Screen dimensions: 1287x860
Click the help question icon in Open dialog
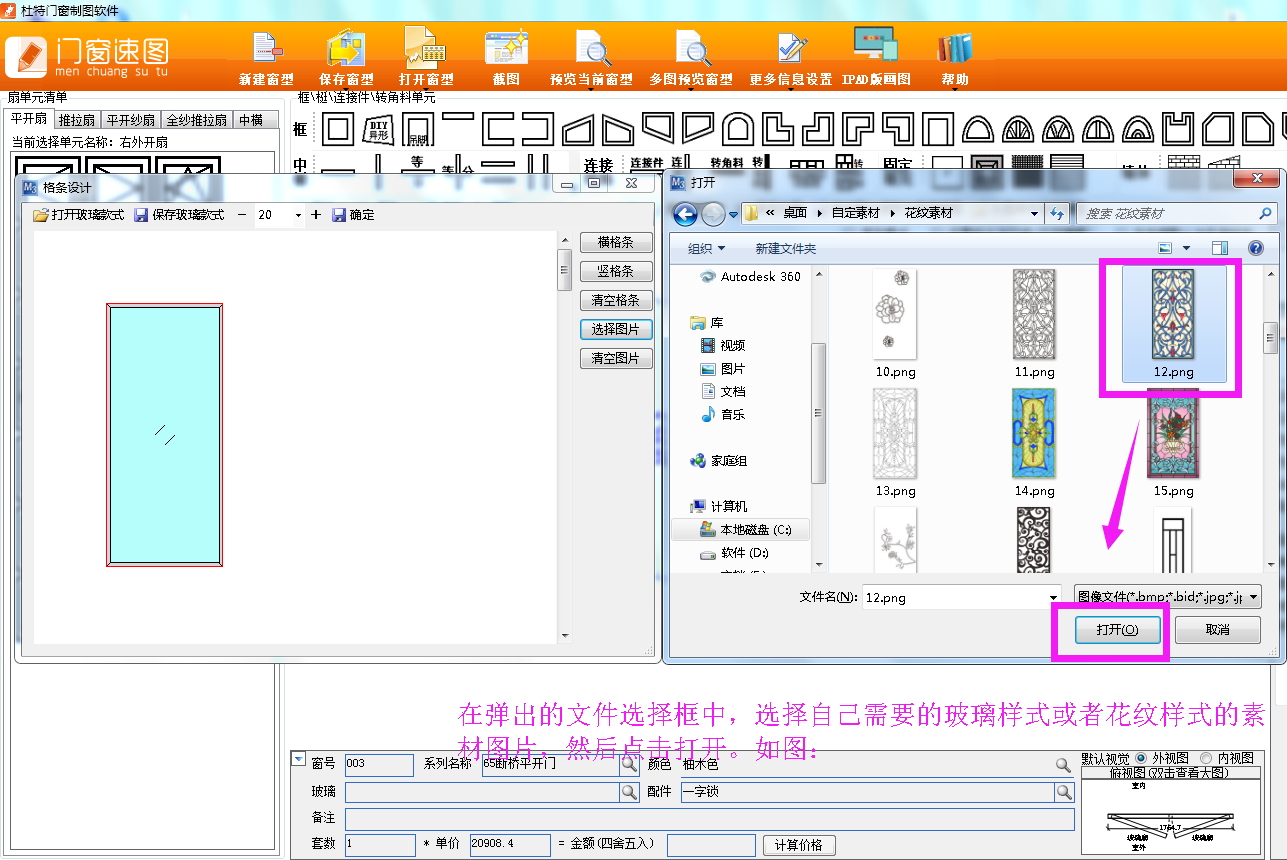(1255, 248)
